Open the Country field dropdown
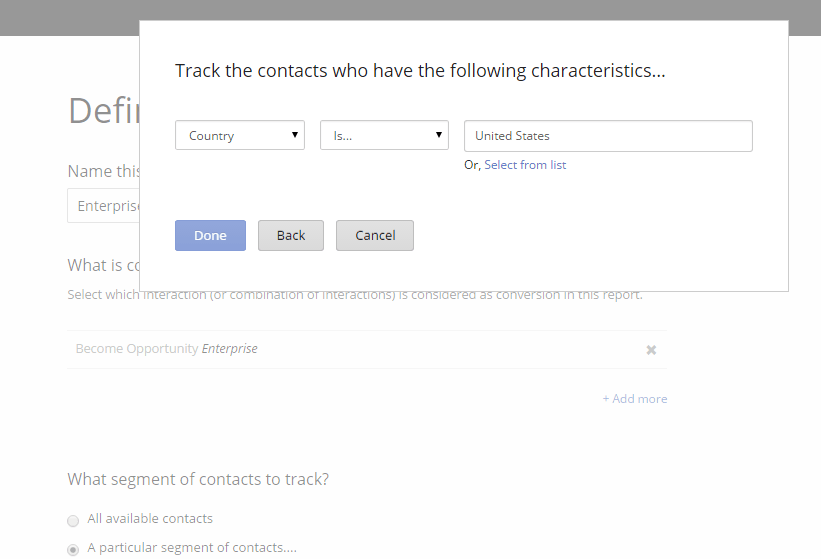This screenshot has width=821, height=559. click(240, 136)
